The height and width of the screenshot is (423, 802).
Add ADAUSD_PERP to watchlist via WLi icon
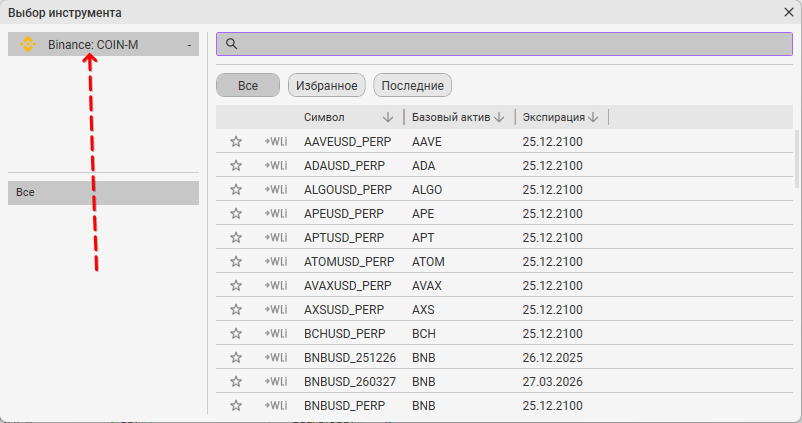coord(276,166)
